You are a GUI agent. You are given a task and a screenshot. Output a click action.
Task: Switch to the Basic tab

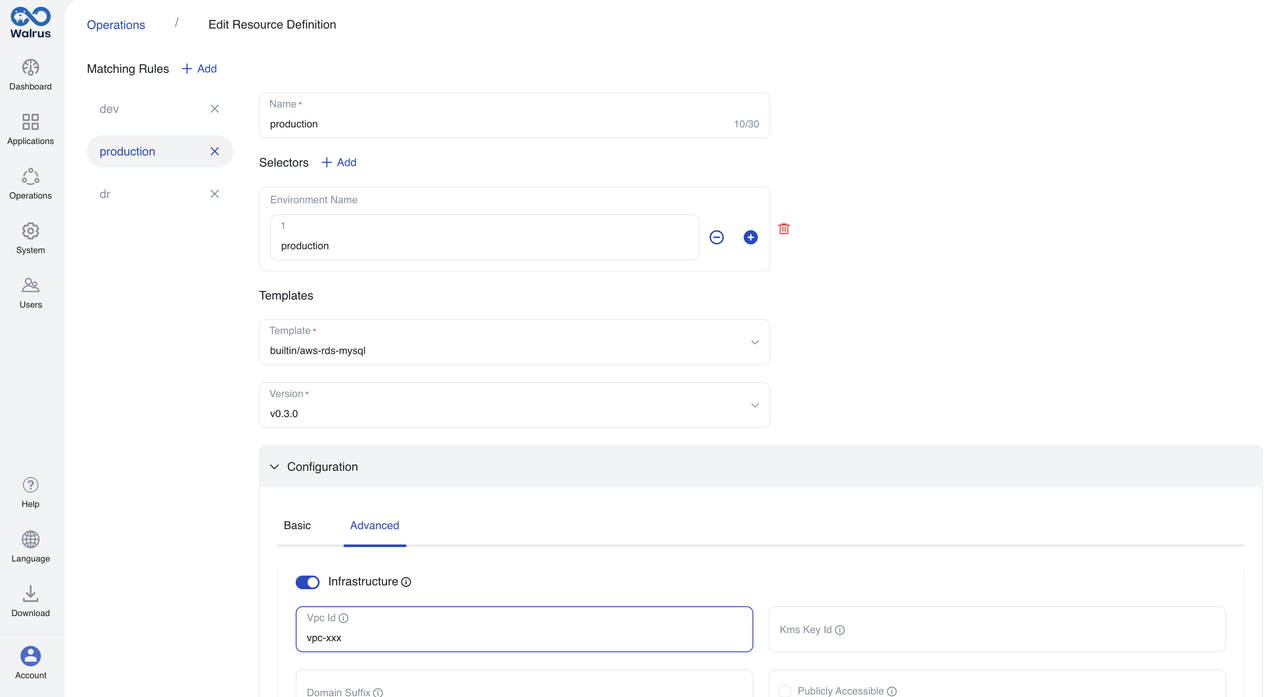point(297,525)
